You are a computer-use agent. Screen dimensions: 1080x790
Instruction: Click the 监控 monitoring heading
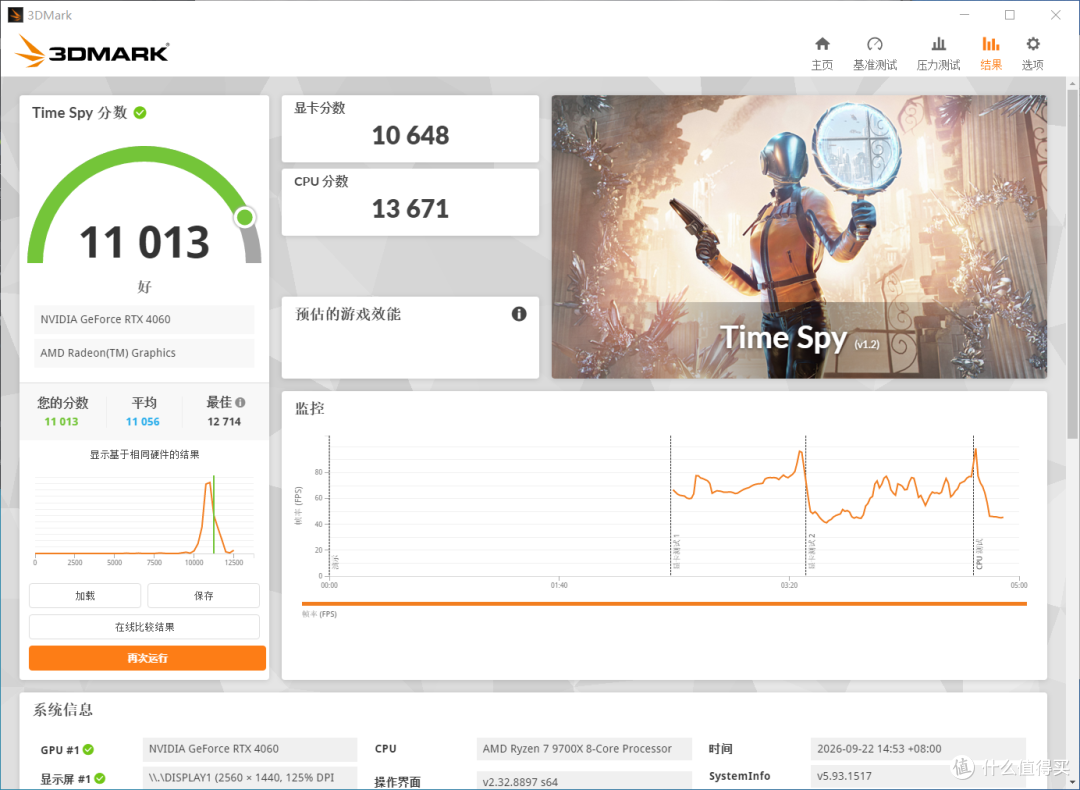click(x=309, y=408)
